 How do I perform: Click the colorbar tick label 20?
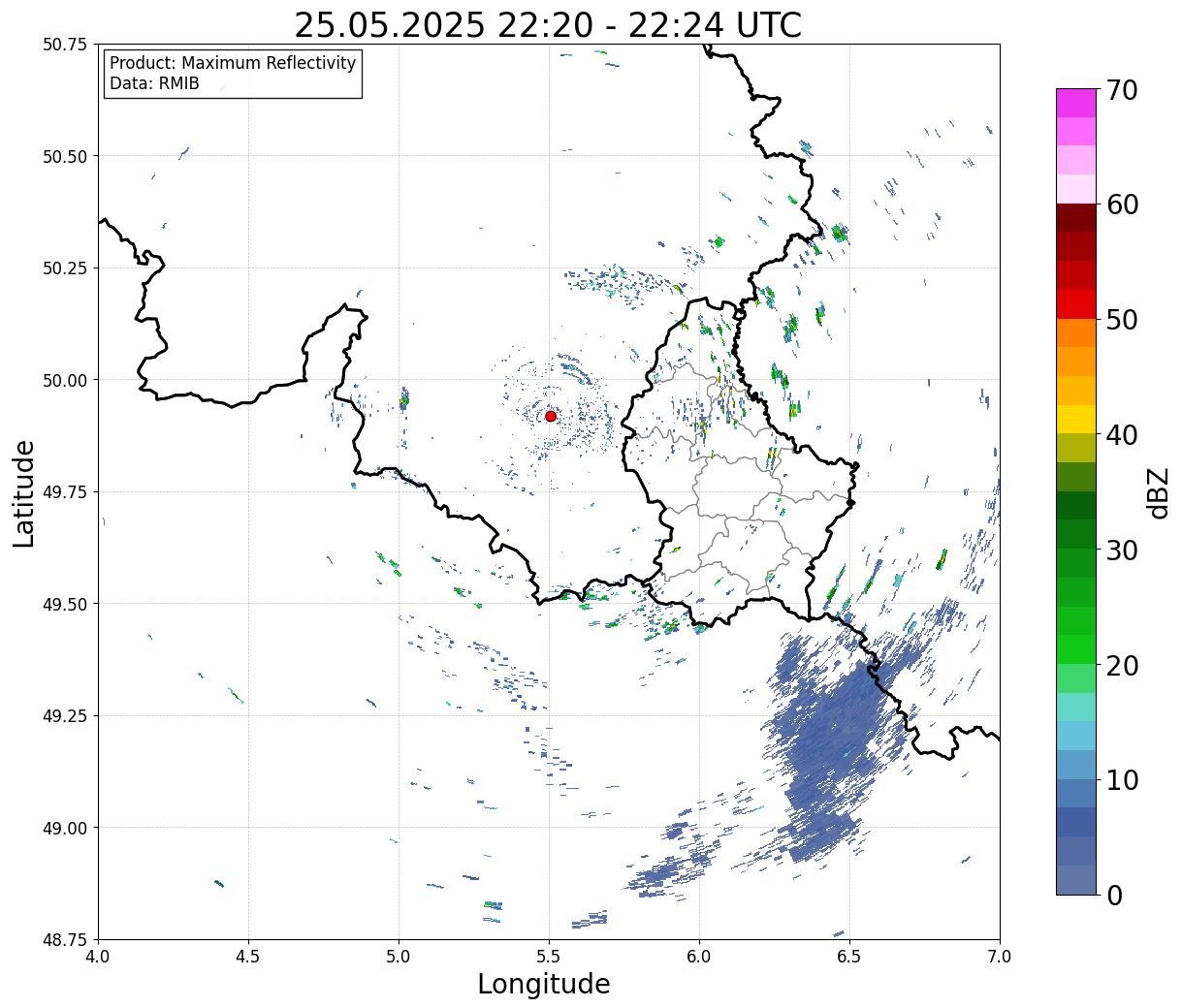pos(1122,666)
